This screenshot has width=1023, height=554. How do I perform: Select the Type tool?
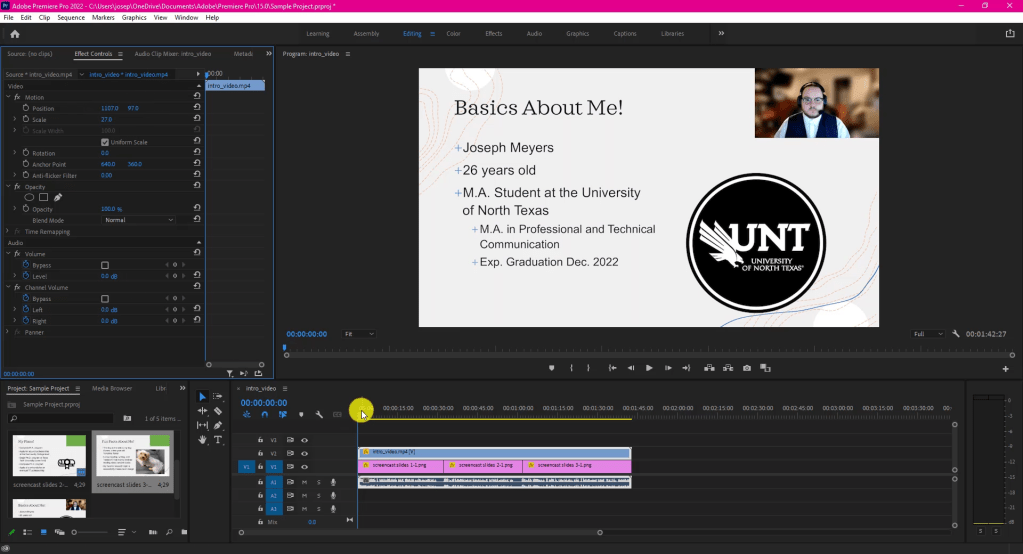218,439
